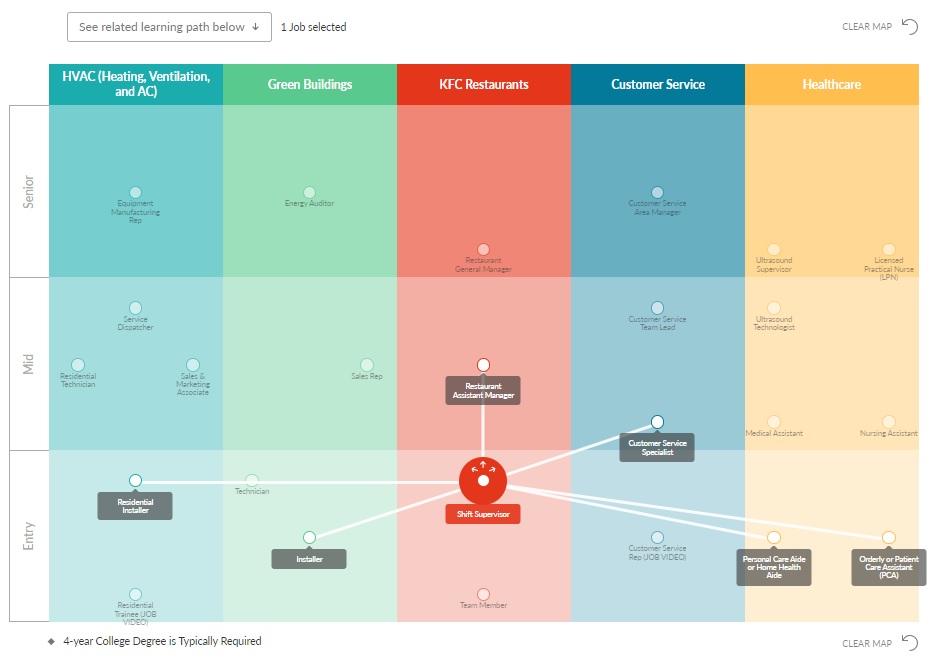The image size is (937, 661).
Task: Select the Green Buildings Sales Rep node
Action: coord(367,365)
